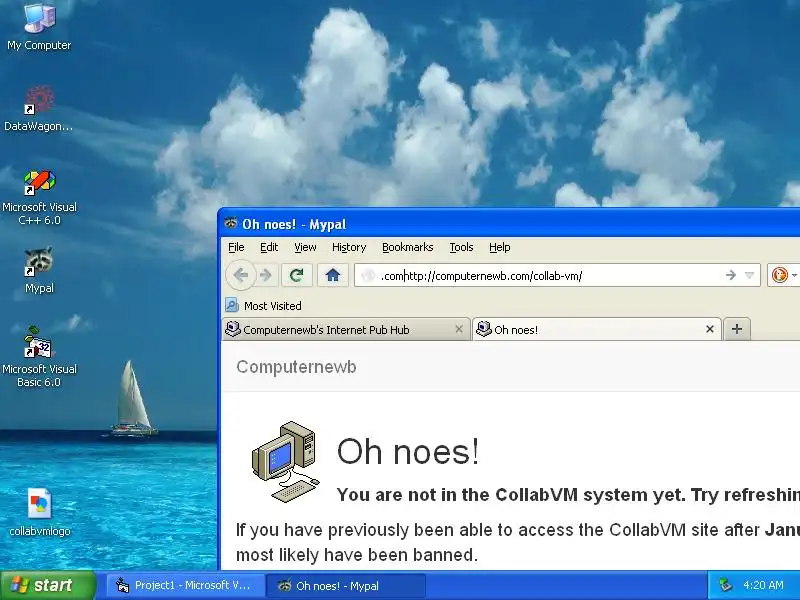Open the Bookmarks menu
The width and height of the screenshot is (800, 600).
pyautogui.click(x=407, y=247)
